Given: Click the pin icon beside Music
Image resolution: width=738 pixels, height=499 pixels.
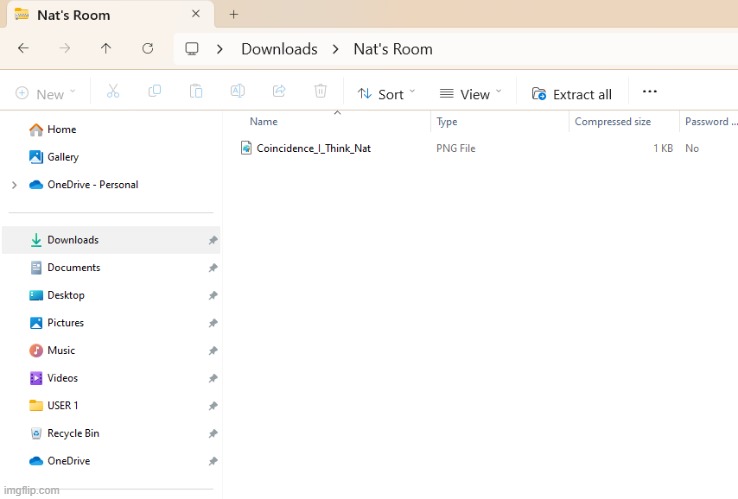Looking at the screenshot, I should [x=213, y=351].
